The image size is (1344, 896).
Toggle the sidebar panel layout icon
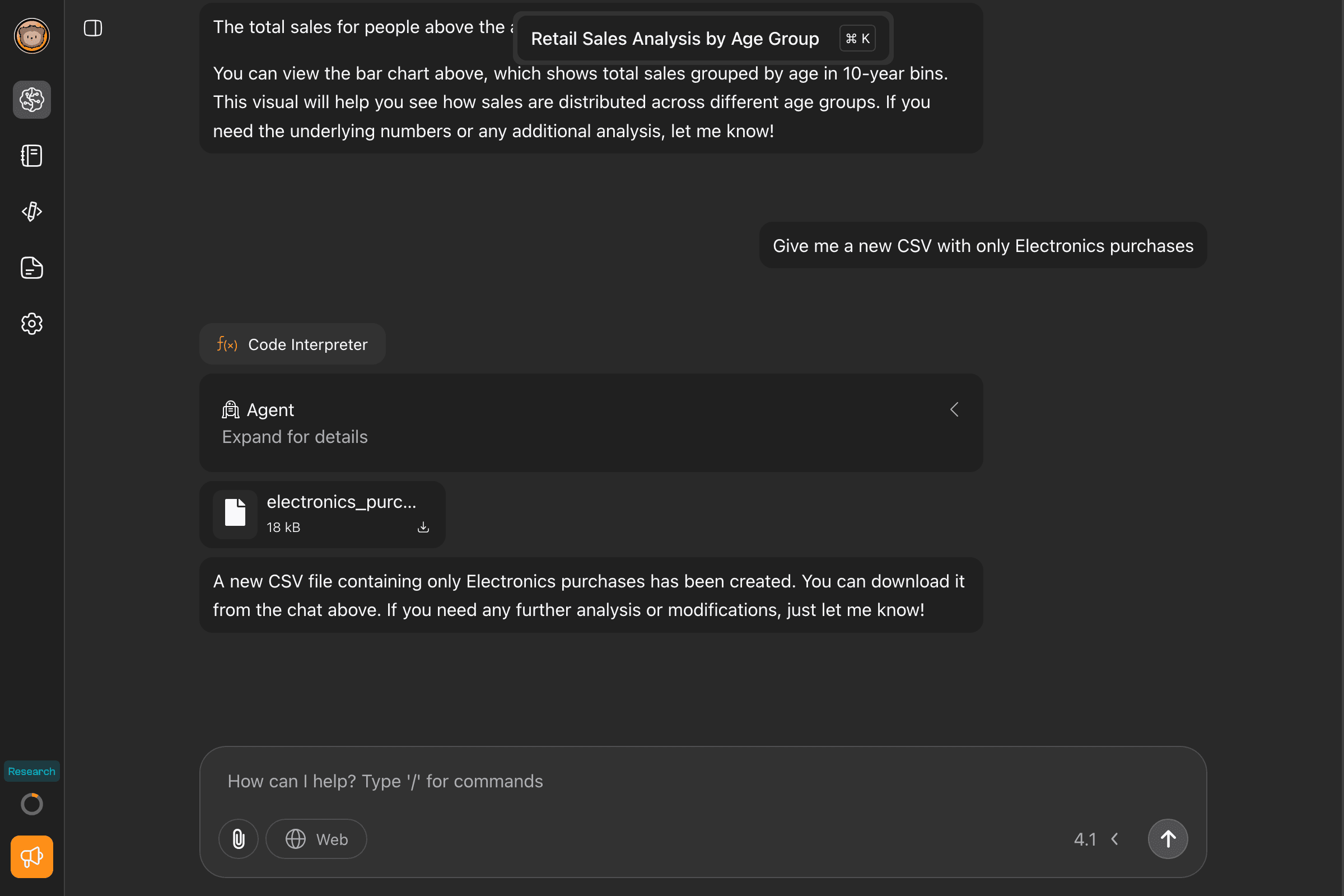coord(93,28)
